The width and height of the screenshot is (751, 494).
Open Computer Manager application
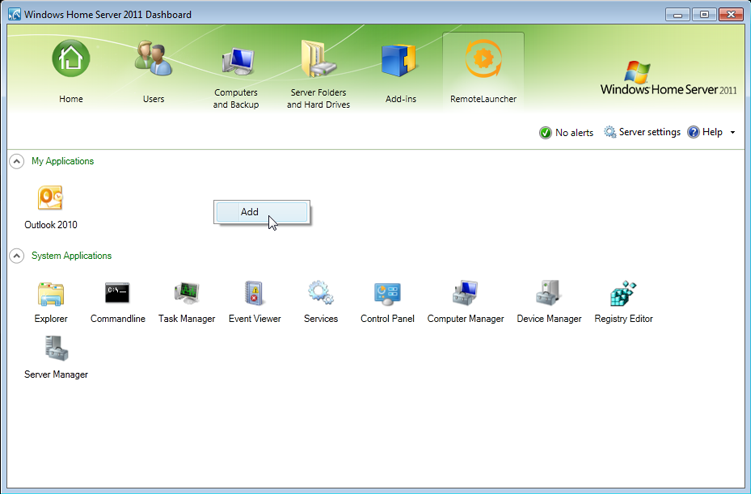click(465, 302)
